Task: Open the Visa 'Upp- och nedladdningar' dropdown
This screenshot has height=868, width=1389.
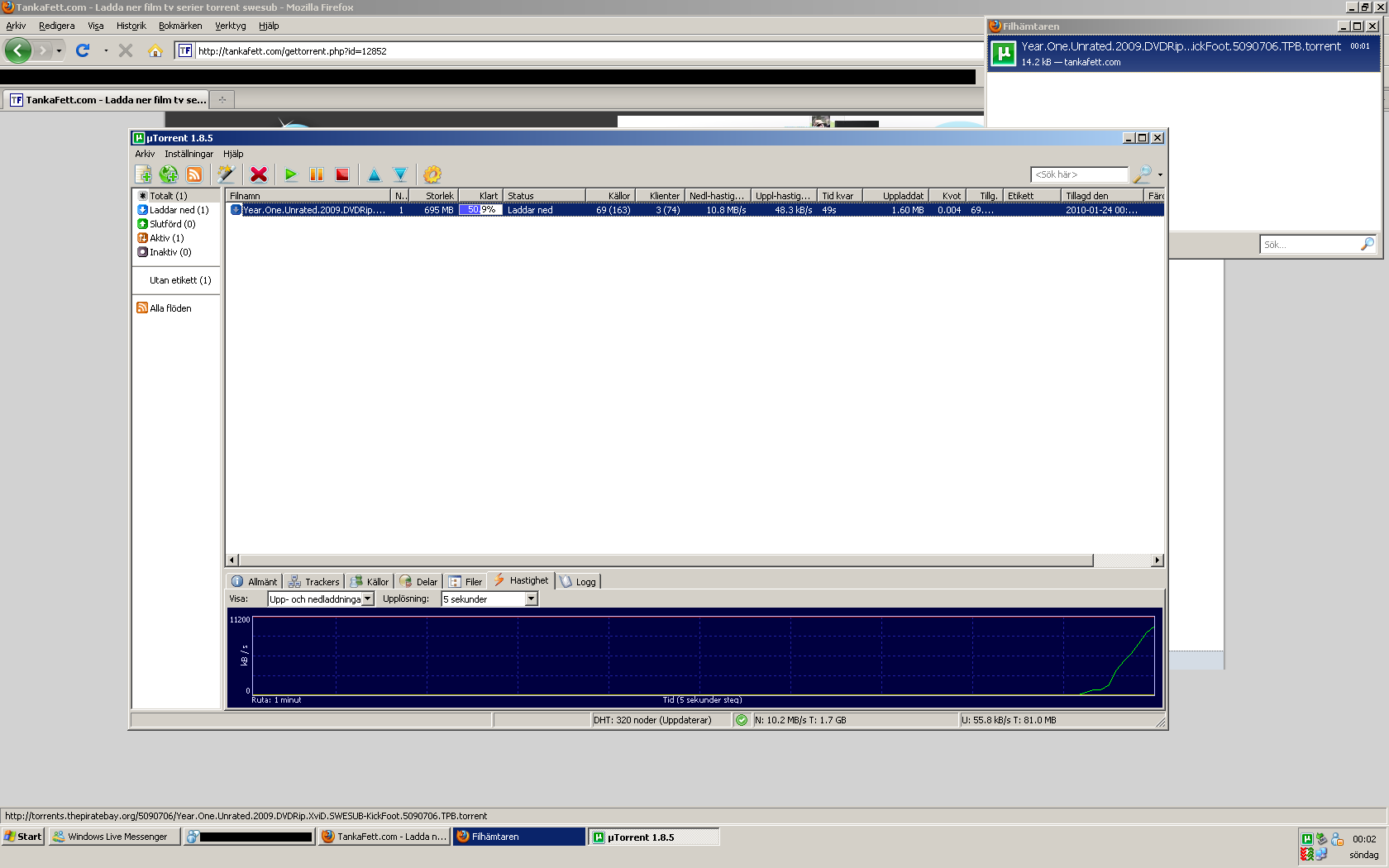Action: coord(321,599)
